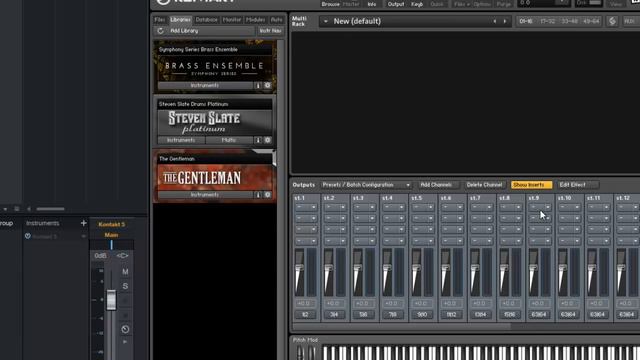The height and width of the screenshot is (360, 640).
Task: Click the Delete Channel button
Action: pyautogui.click(x=484, y=185)
